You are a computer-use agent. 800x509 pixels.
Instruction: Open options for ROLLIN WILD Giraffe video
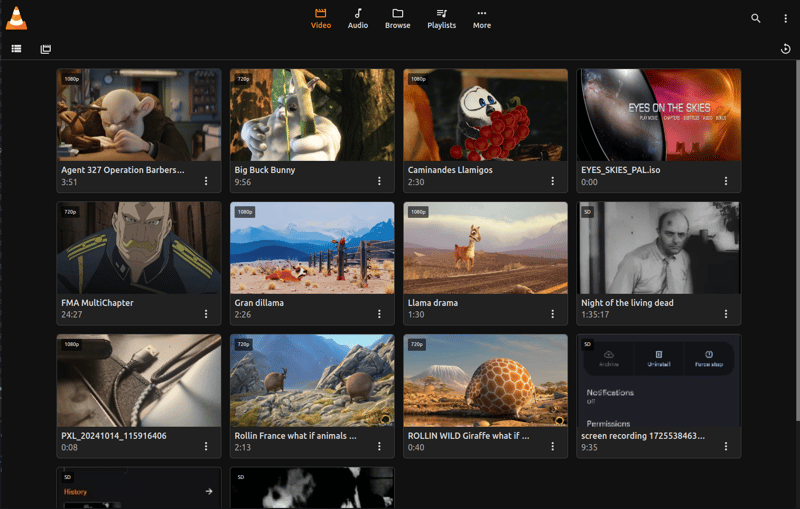point(553,446)
